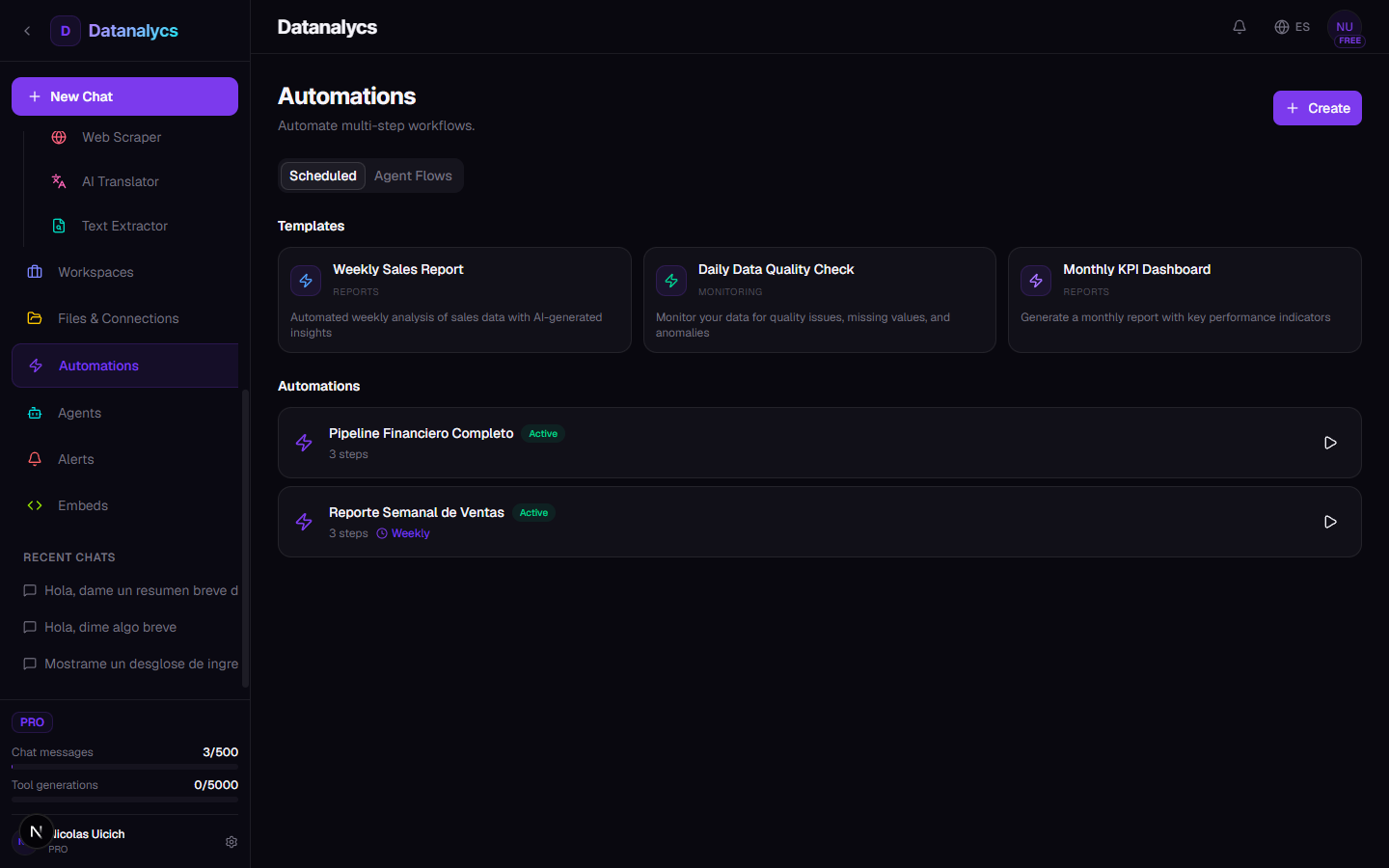Viewport: 1389px width, 868px height.
Task: Collapse the sidebar with the back chevron
Action: (x=27, y=31)
